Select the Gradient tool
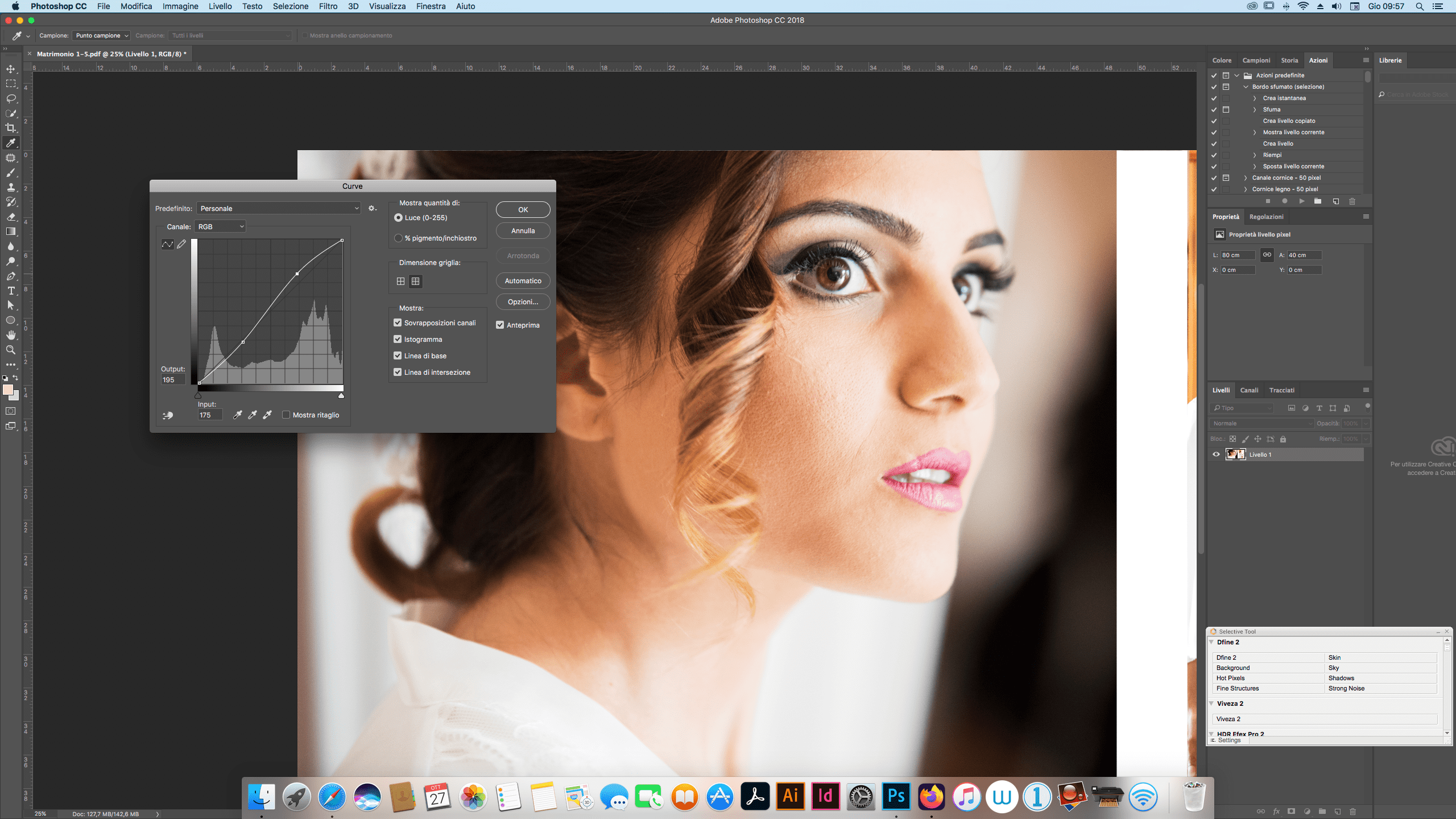 (x=11, y=231)
